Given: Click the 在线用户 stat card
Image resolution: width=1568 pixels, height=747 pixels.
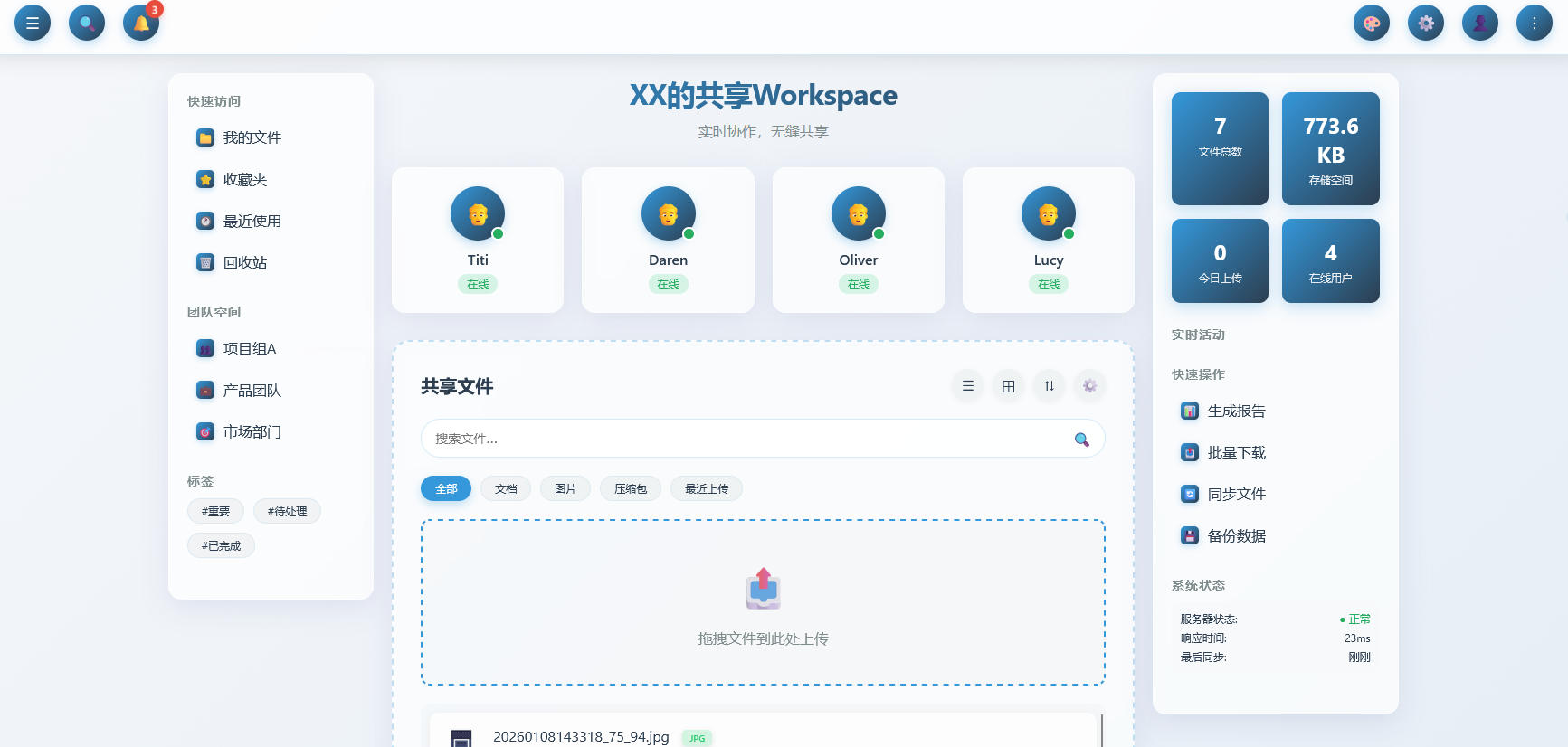Looking at the screenshot, I should pyautogui.click(x=1331, y=260).
